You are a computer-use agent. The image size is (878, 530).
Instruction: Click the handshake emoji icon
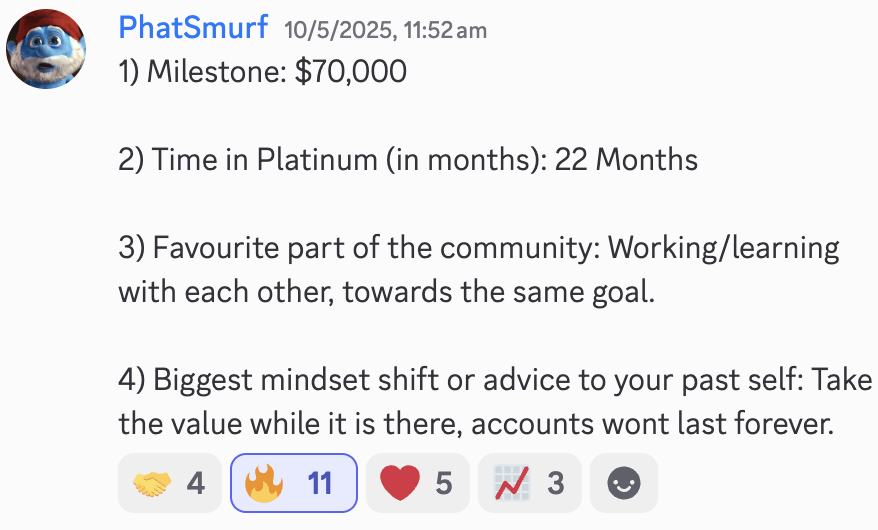click(152, 484)
